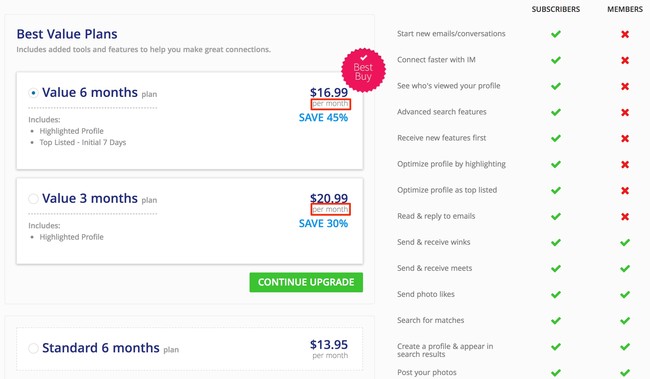650x379 pixels.
Task: Click the MEMBERS column header
Action: tap(625, 9)
